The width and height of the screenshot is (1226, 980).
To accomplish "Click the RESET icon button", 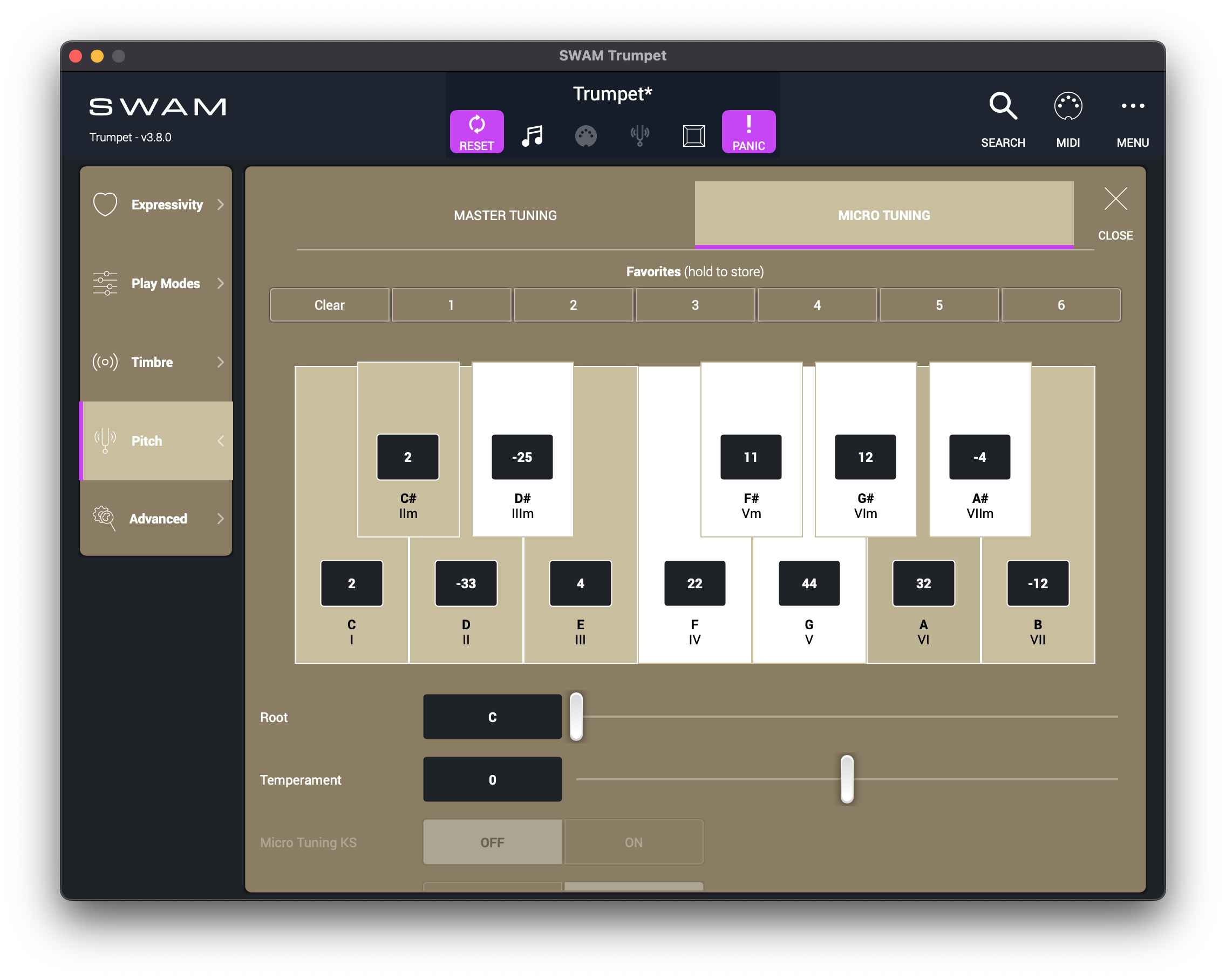I will point(476,131).
